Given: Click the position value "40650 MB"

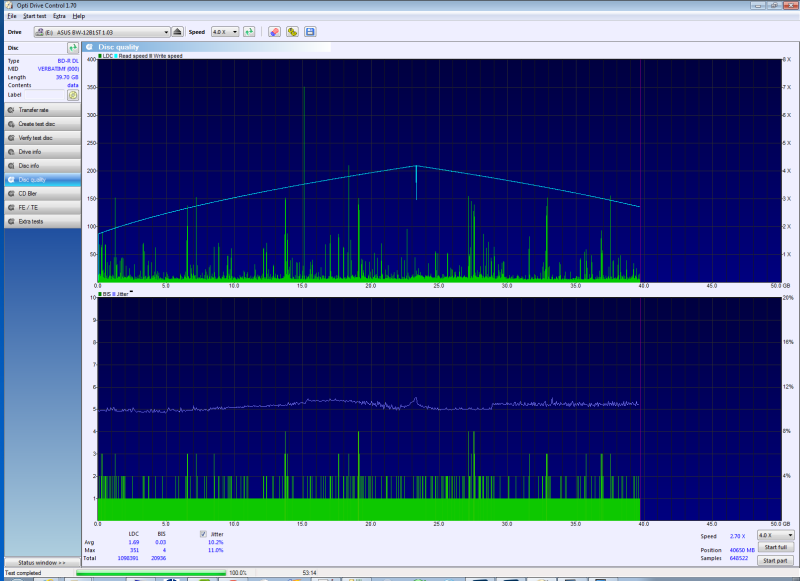Looking at the screenshot, I should click(x=742, y=550).
